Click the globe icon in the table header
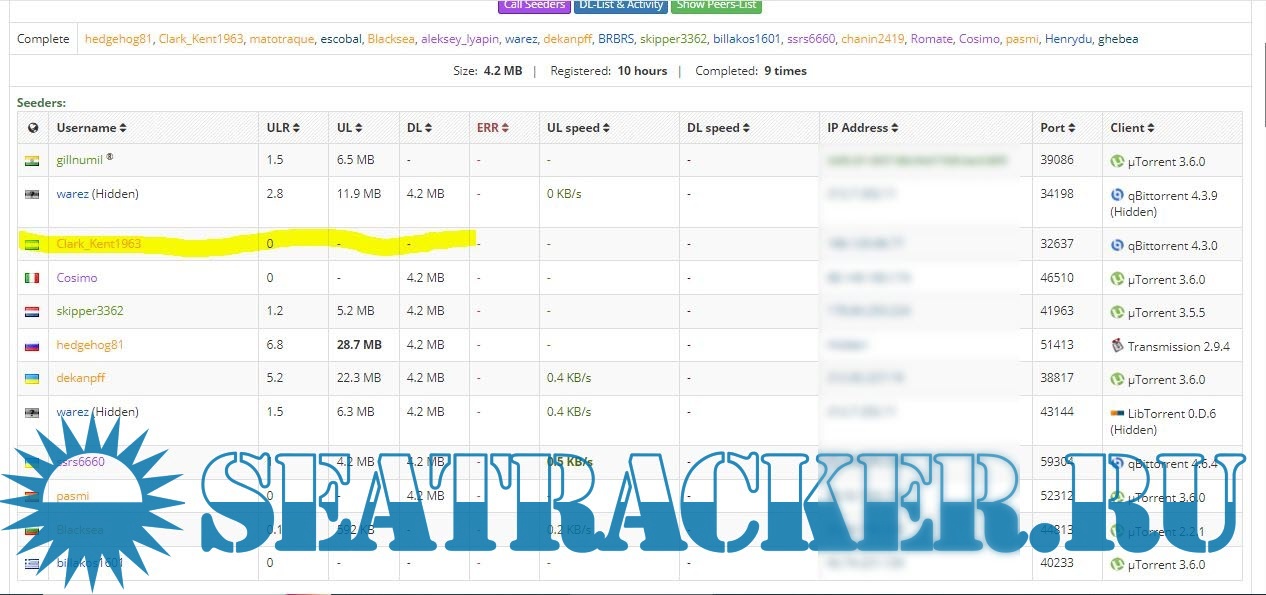 coord(33,128)
